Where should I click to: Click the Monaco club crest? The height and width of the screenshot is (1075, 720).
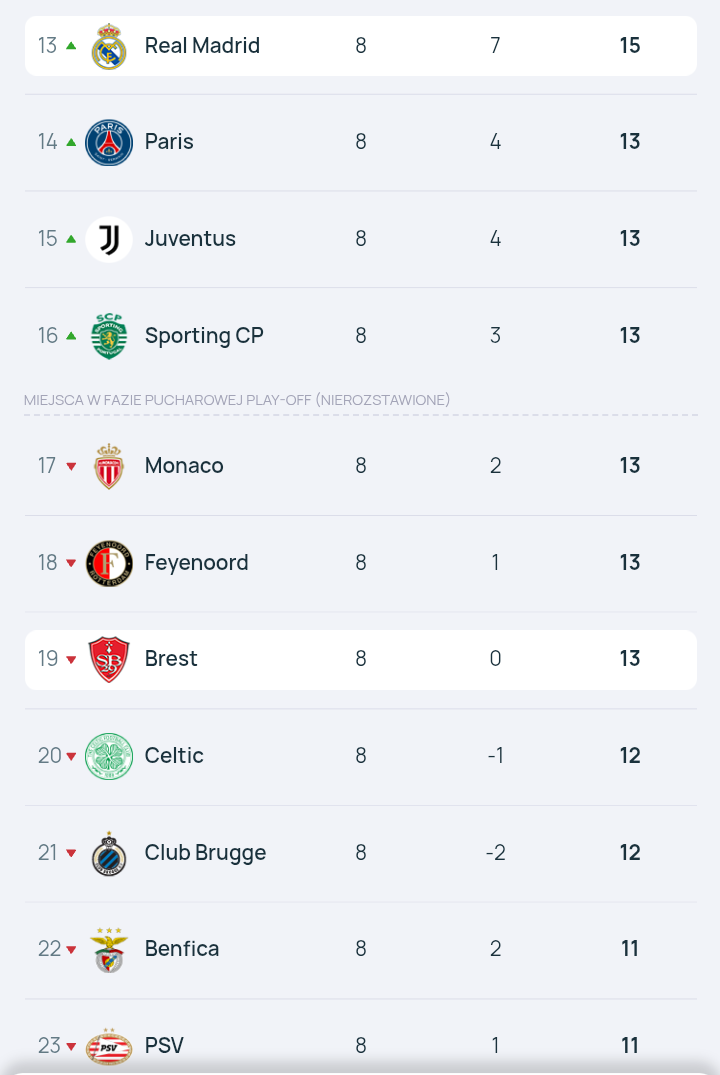pyautogui.click(x=109, y=466)
